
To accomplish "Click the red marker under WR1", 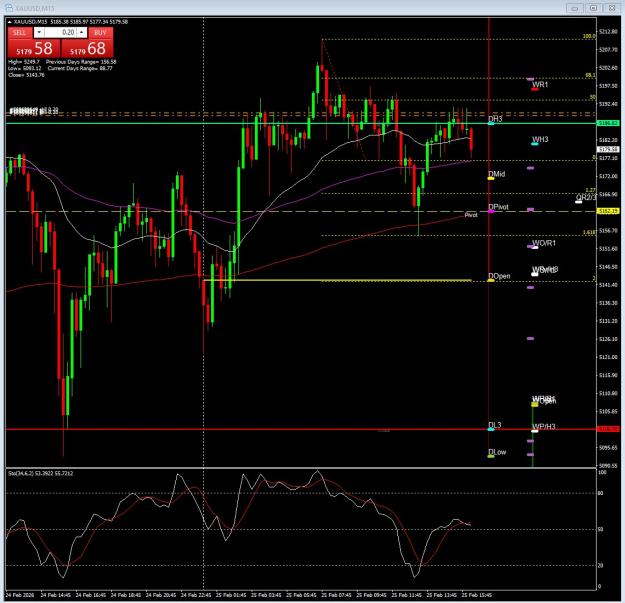I will click(x=535, y=89).
